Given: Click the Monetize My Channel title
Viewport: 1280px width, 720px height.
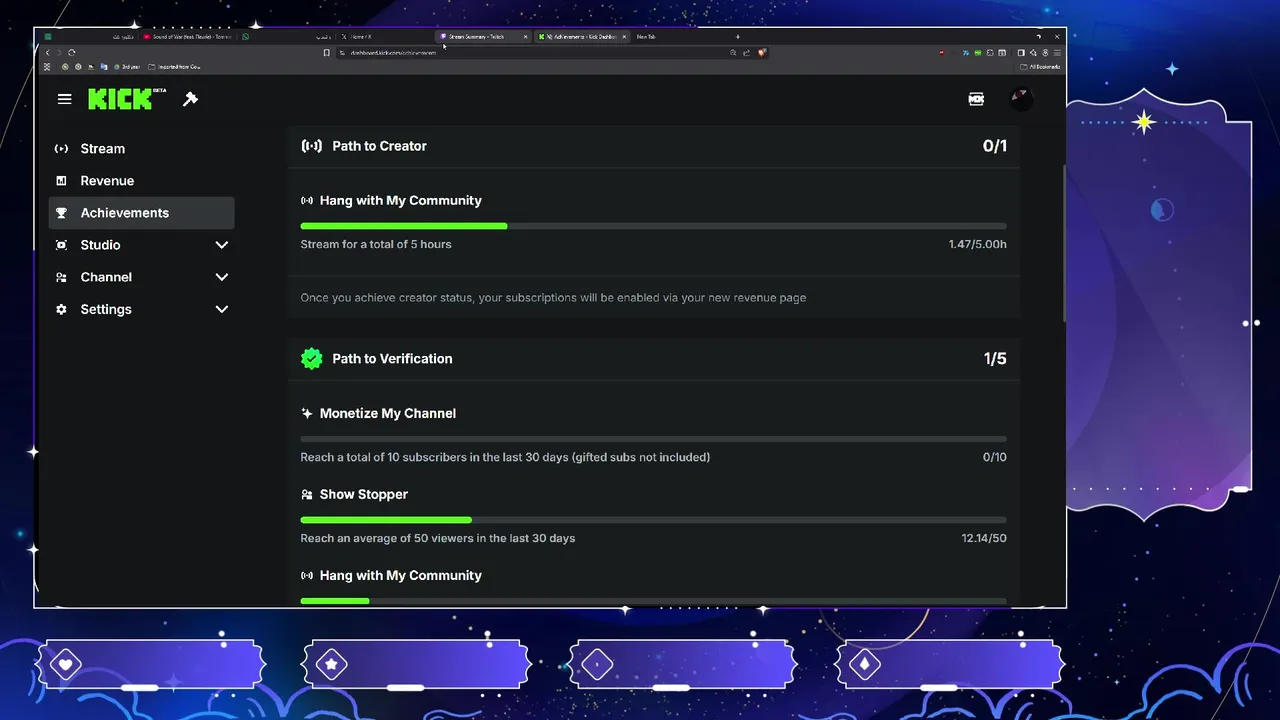Looking at the screenshot, I should [387, 413].
